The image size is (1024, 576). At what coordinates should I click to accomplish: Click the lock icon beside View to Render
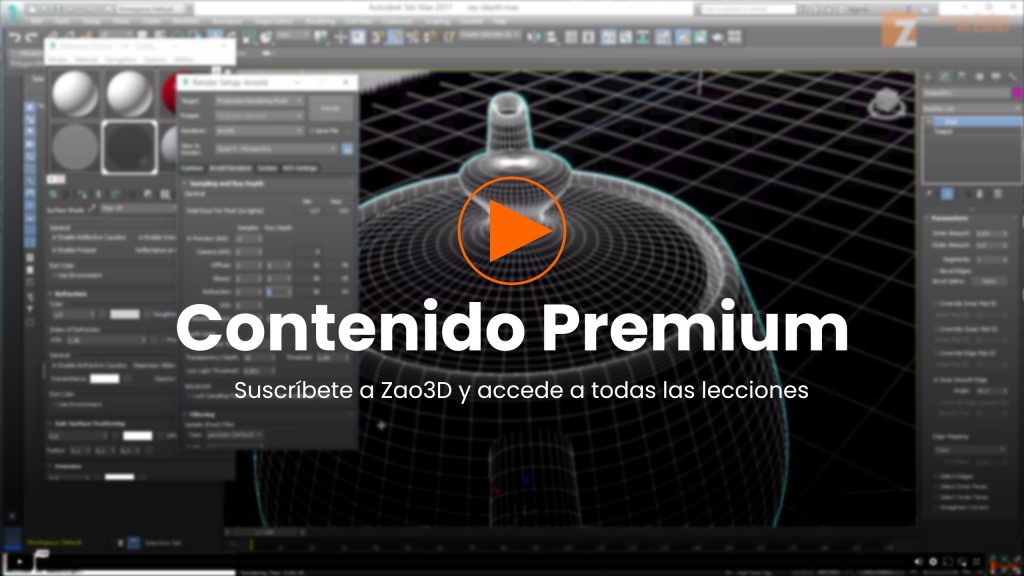pos(347,148)
